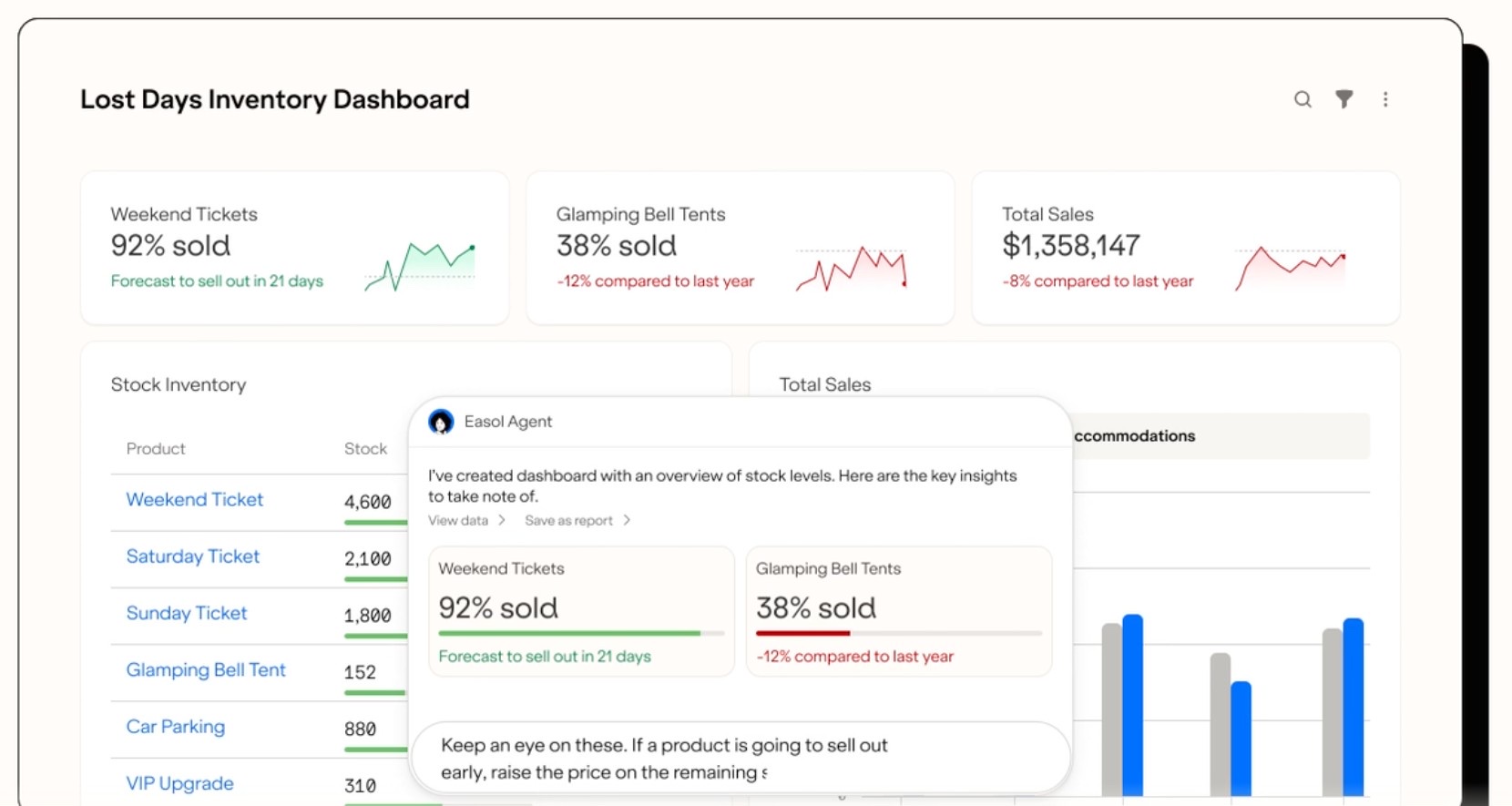Select the 152 stock value
This screenshot has height=806, width=1512.
pos(360,672)
